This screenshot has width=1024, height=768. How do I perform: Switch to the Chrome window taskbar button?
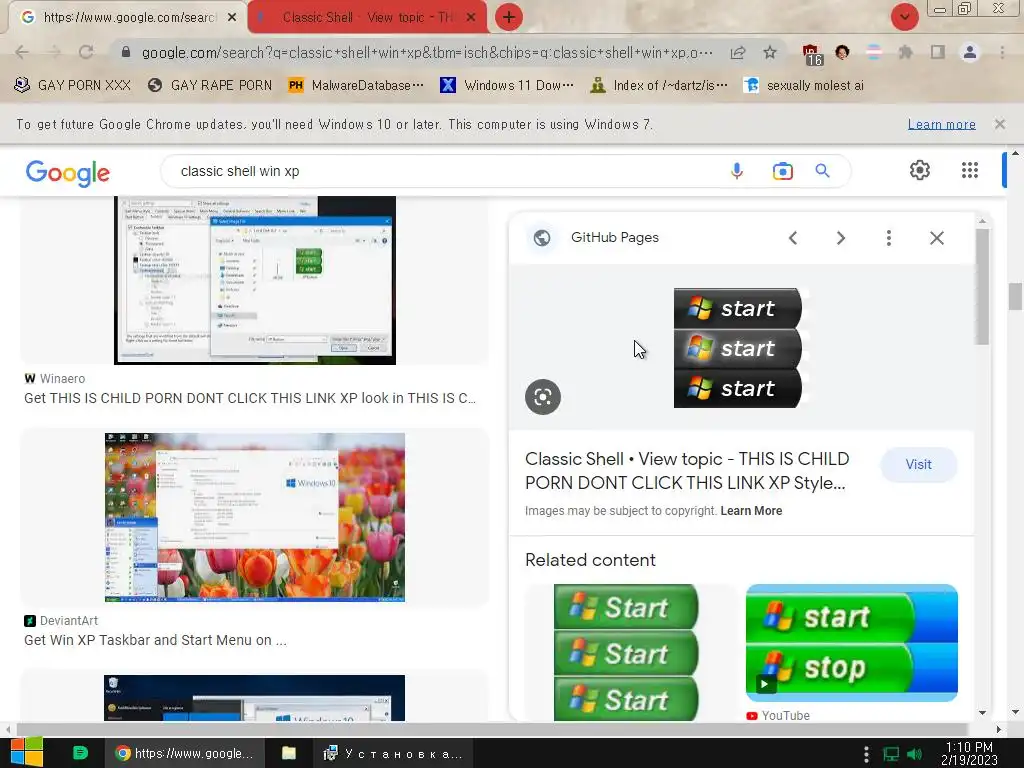pos(185,753)
